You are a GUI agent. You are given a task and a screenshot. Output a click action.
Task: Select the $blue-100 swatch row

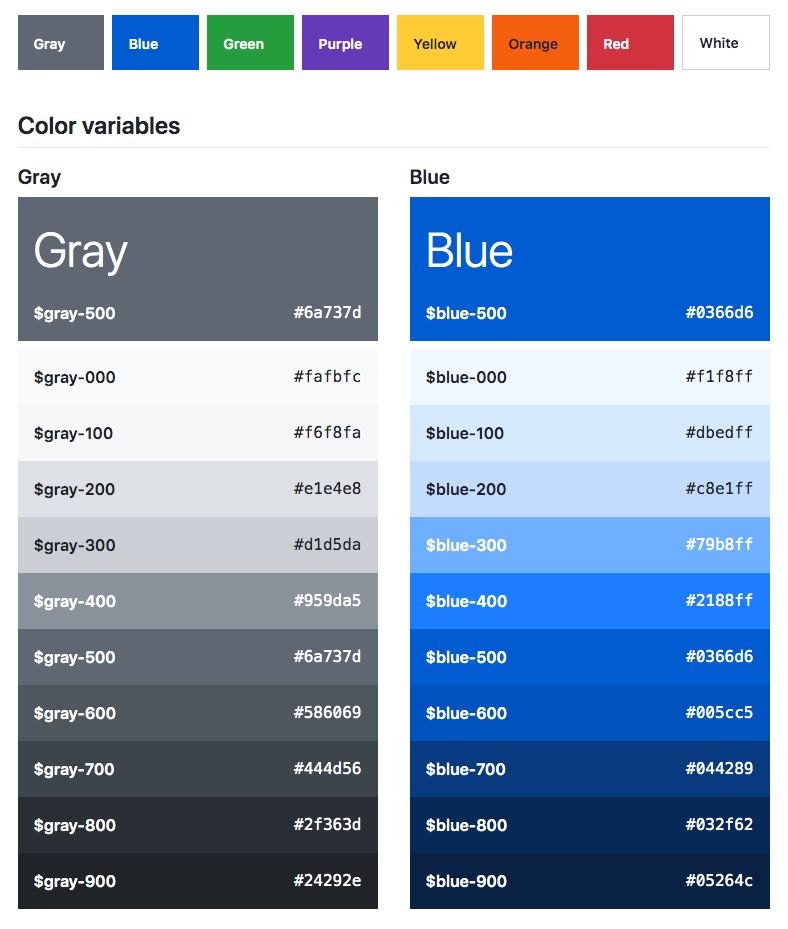click(590, 433)
